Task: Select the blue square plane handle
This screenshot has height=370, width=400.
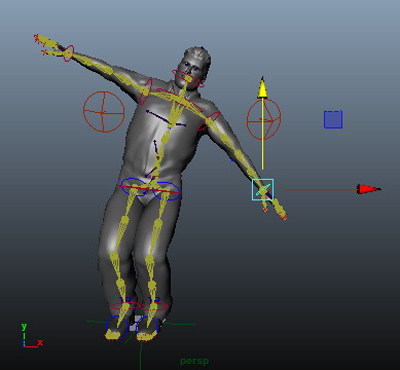Action: click(x=333, y=119)
